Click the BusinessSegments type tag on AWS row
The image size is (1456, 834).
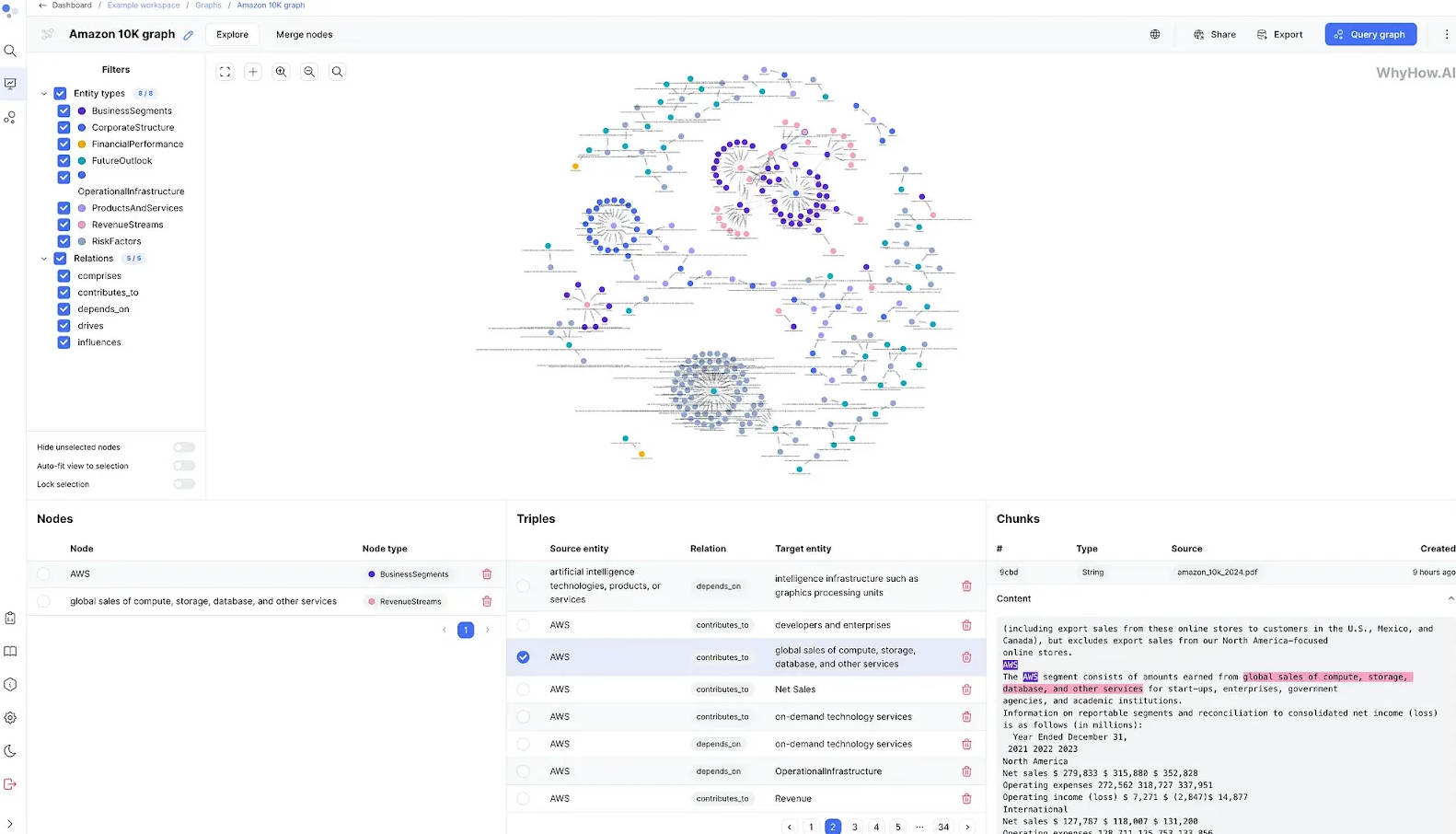[x=408, y=574]
